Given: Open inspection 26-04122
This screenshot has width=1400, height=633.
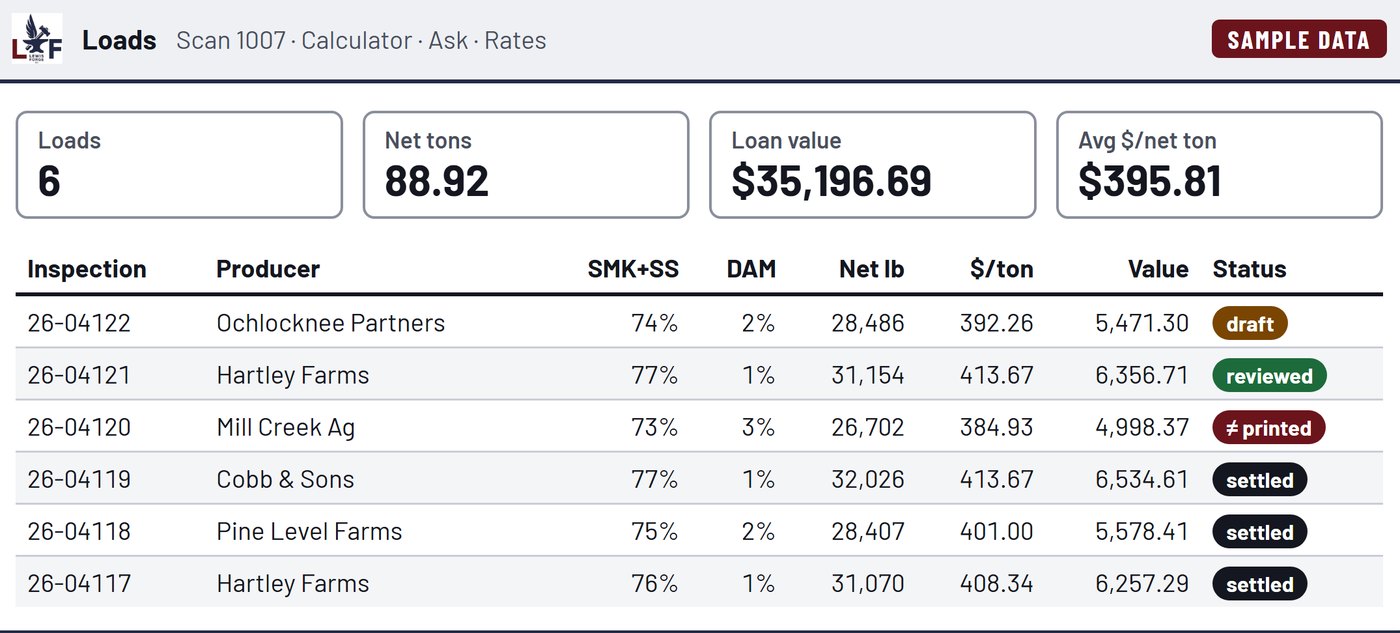Looking at the screenshot, I should tap(79, 323).
